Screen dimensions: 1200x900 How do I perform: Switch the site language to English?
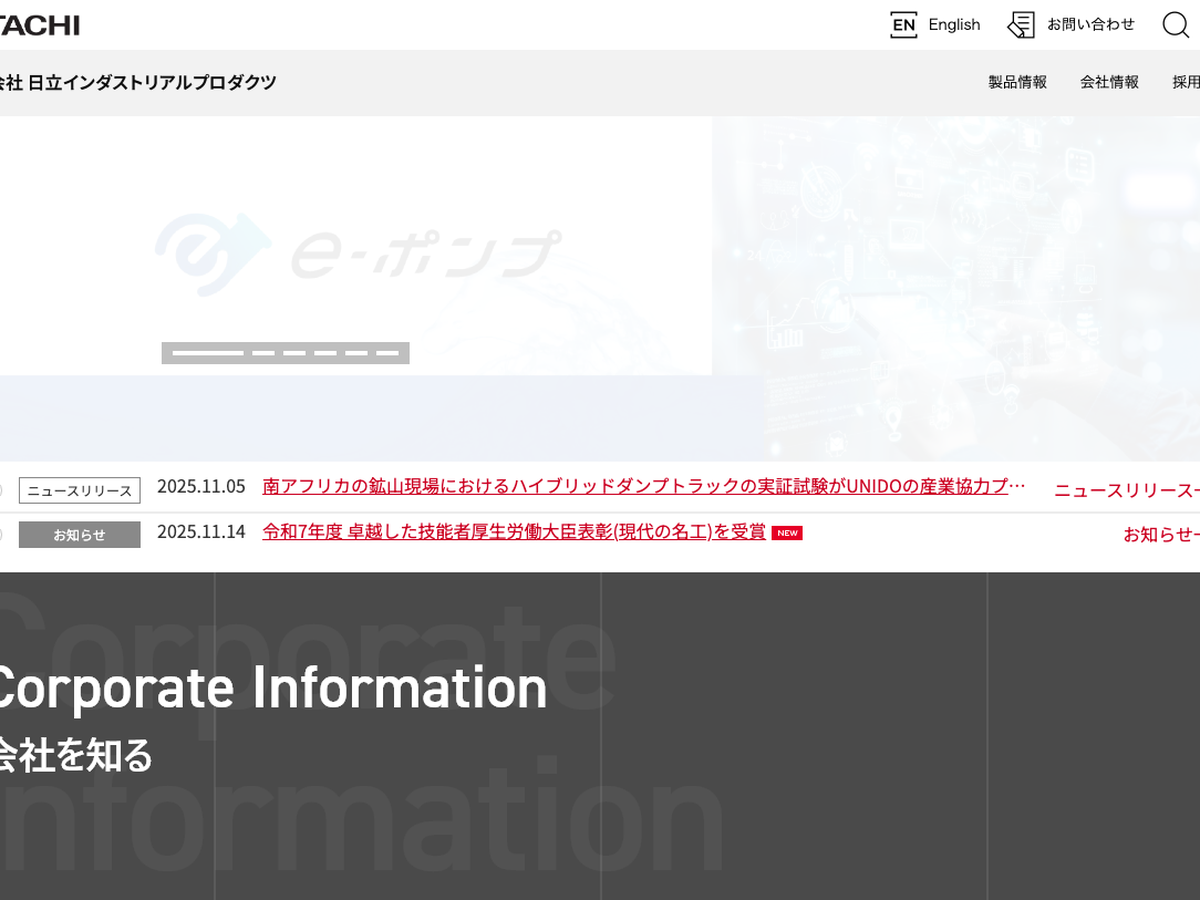click(x=954, y=25)
